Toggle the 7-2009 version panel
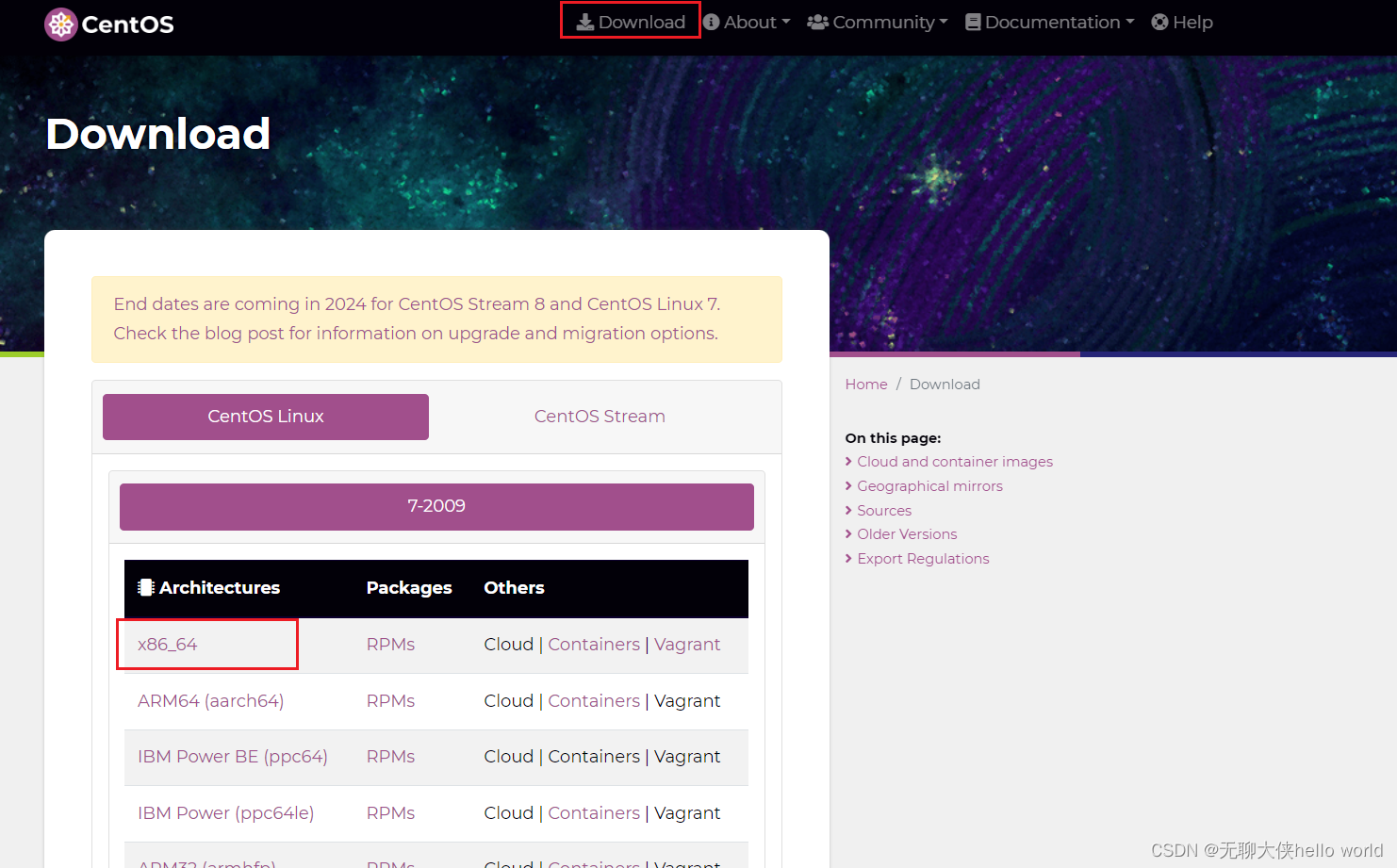Viewport: 1397px width, 868px height. click(x=436, y=506)
